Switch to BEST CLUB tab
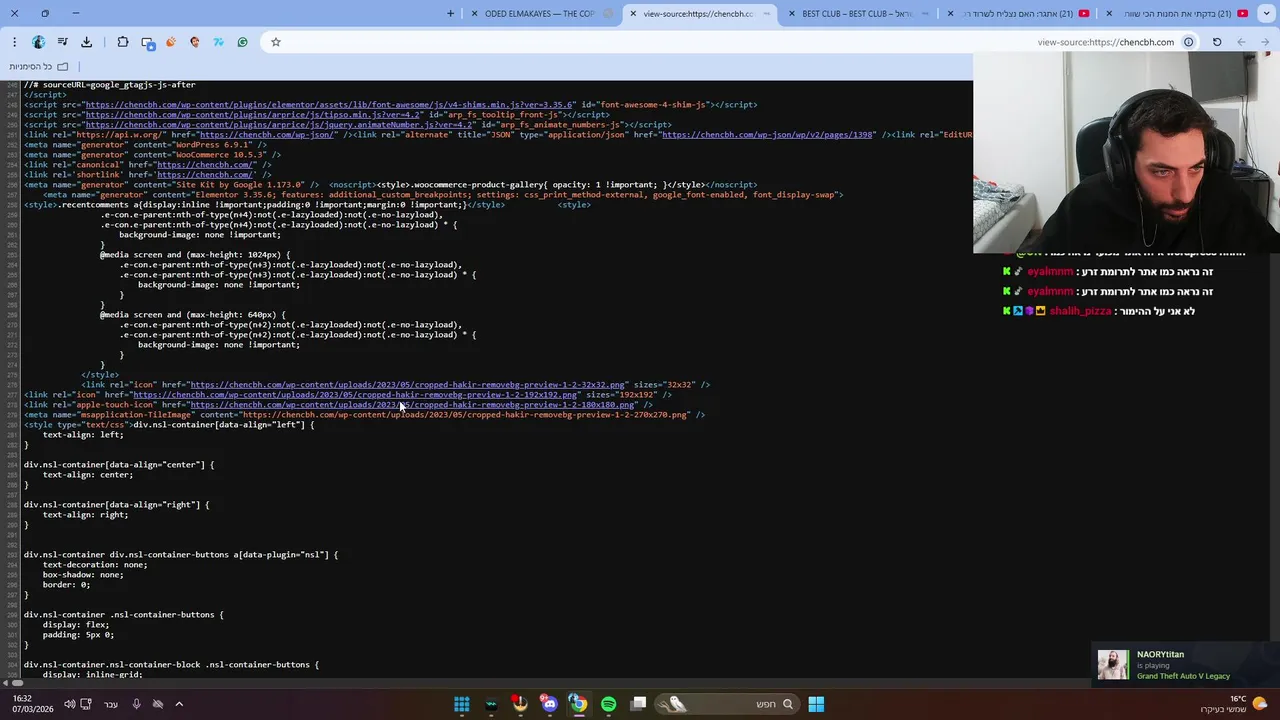The image size is (1280, 720). [x=857, y=13]
